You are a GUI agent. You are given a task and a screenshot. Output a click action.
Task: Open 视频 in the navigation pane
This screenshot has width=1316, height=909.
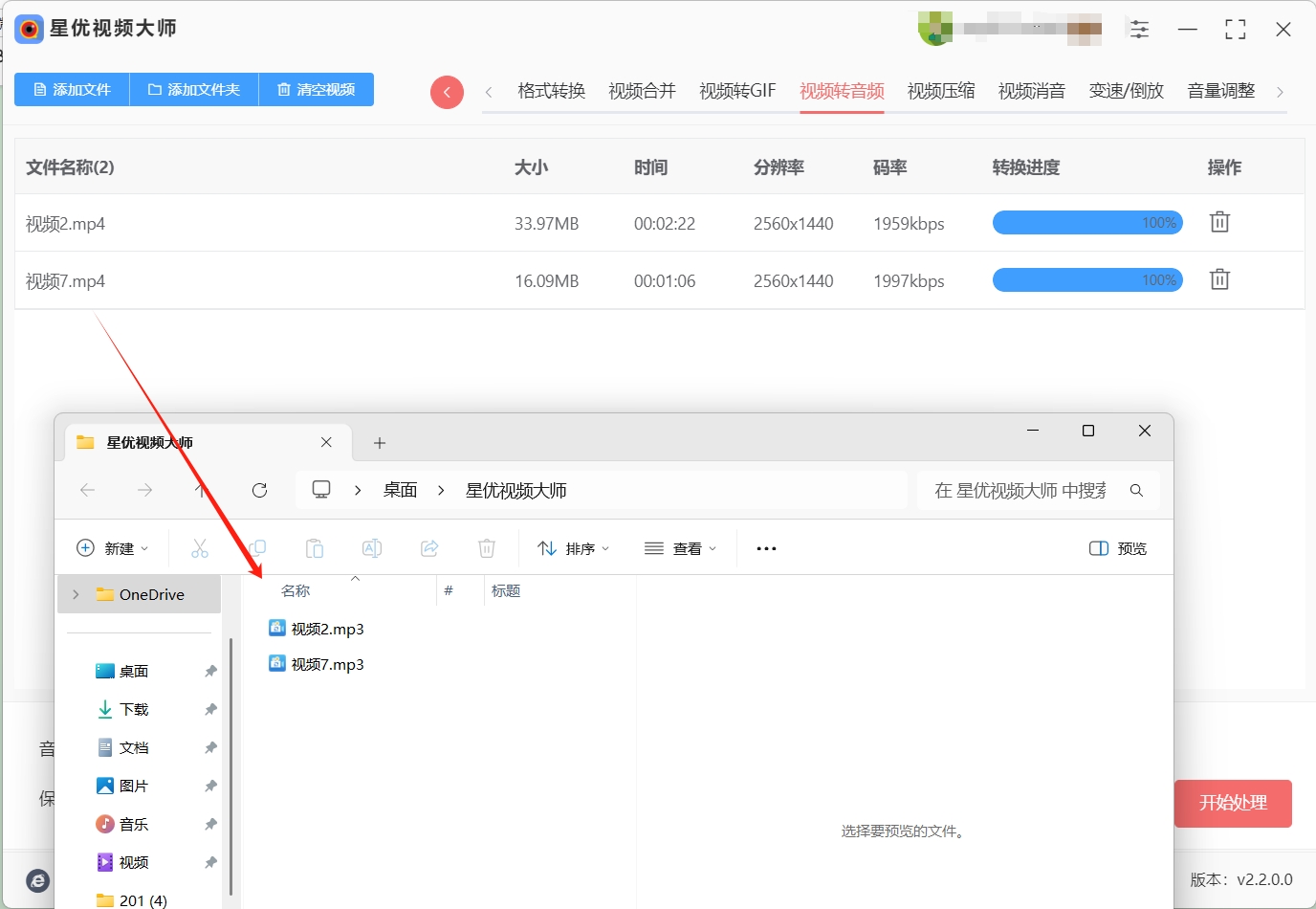point(134,862)
